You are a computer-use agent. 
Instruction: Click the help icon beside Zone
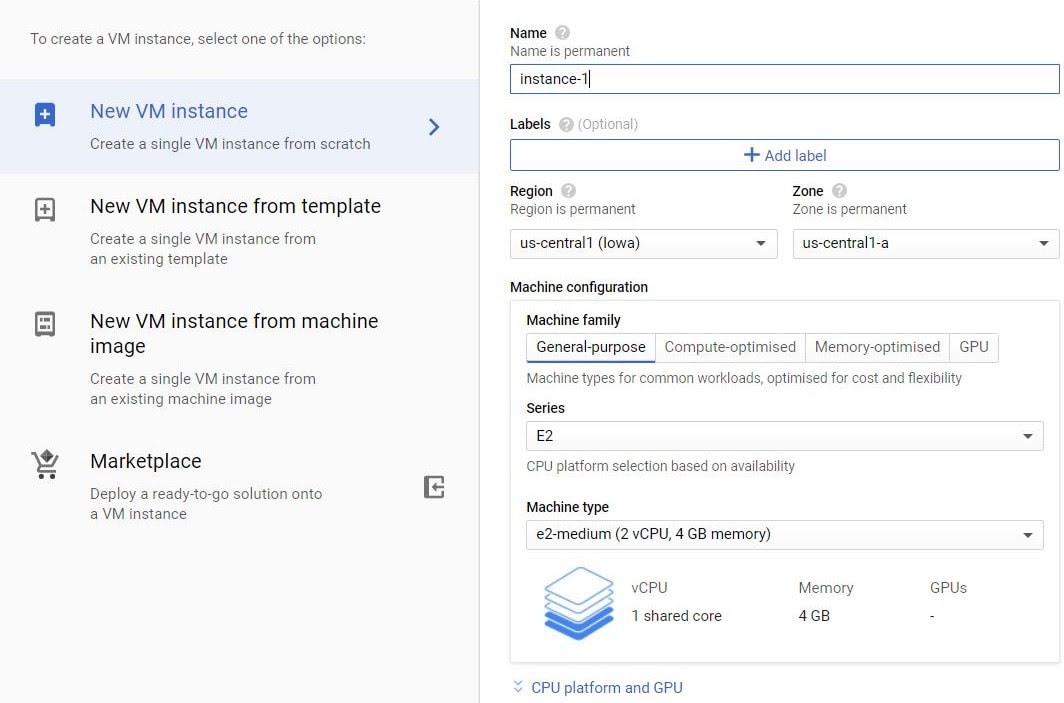click(x=838, y=190)
